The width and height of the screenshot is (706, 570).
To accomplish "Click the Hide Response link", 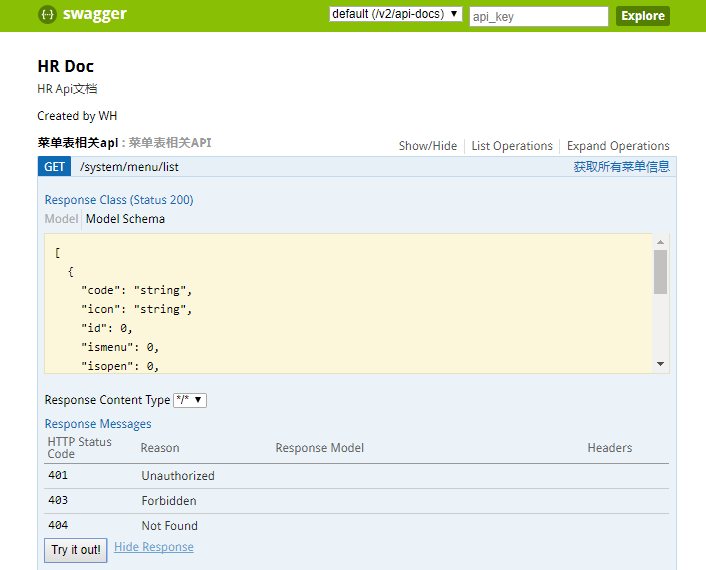I will point(154,547).
